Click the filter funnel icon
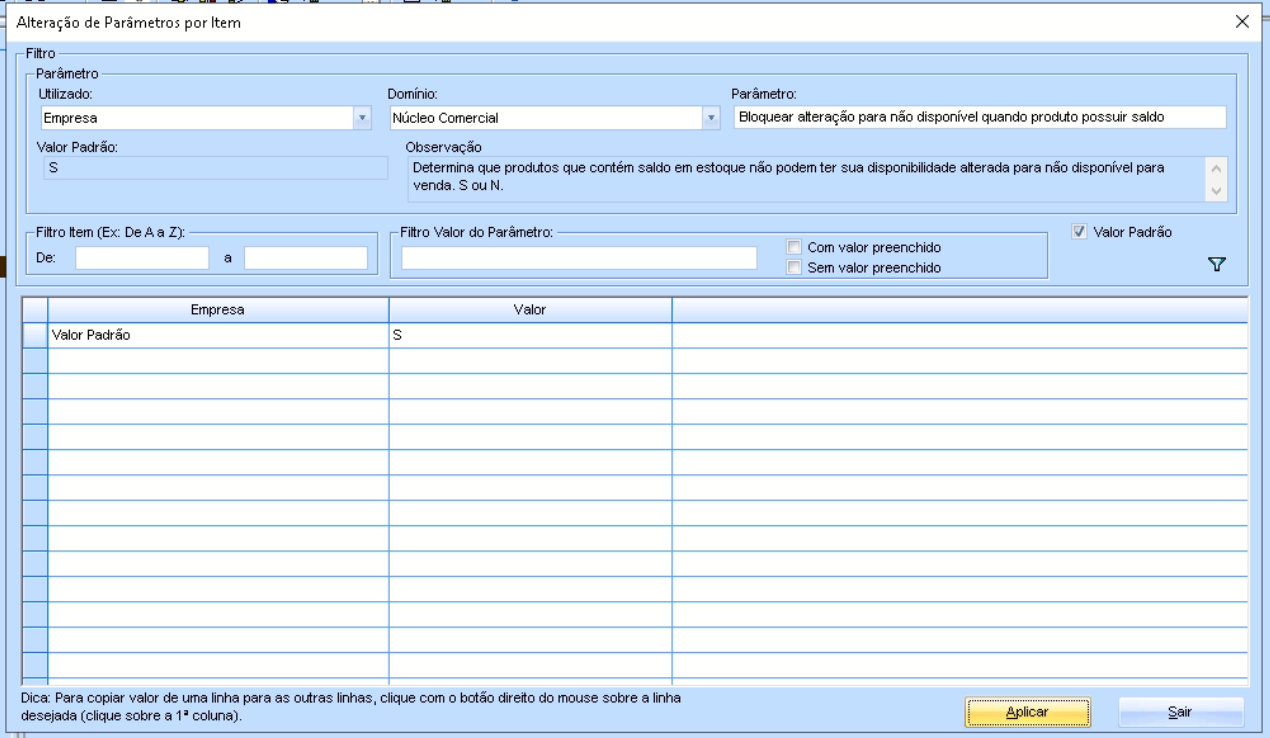This screenshot has height=738, width=1270. point(1216,264)
